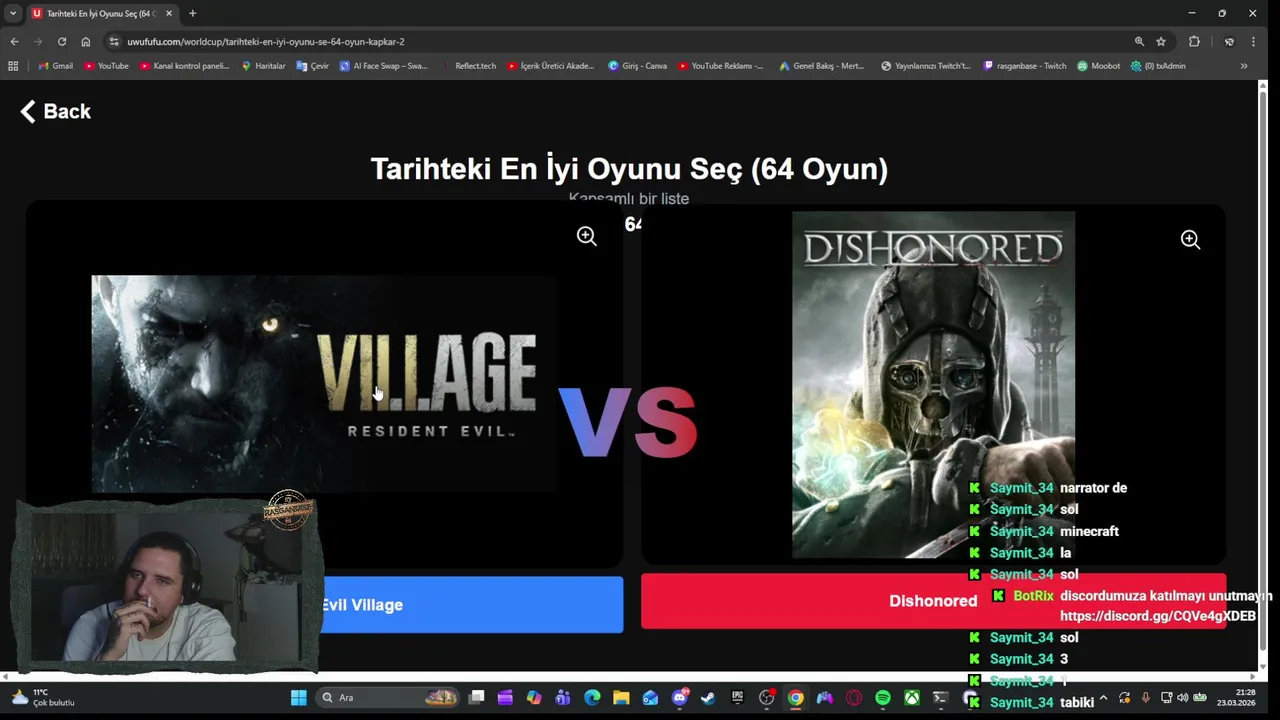
Task: Open Chrome extensions puzzle icon
Action: (1194, 41)
